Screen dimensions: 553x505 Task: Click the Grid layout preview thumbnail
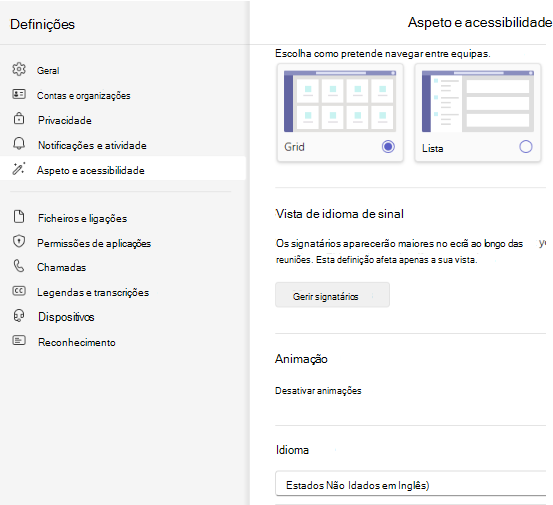(340, 101)
